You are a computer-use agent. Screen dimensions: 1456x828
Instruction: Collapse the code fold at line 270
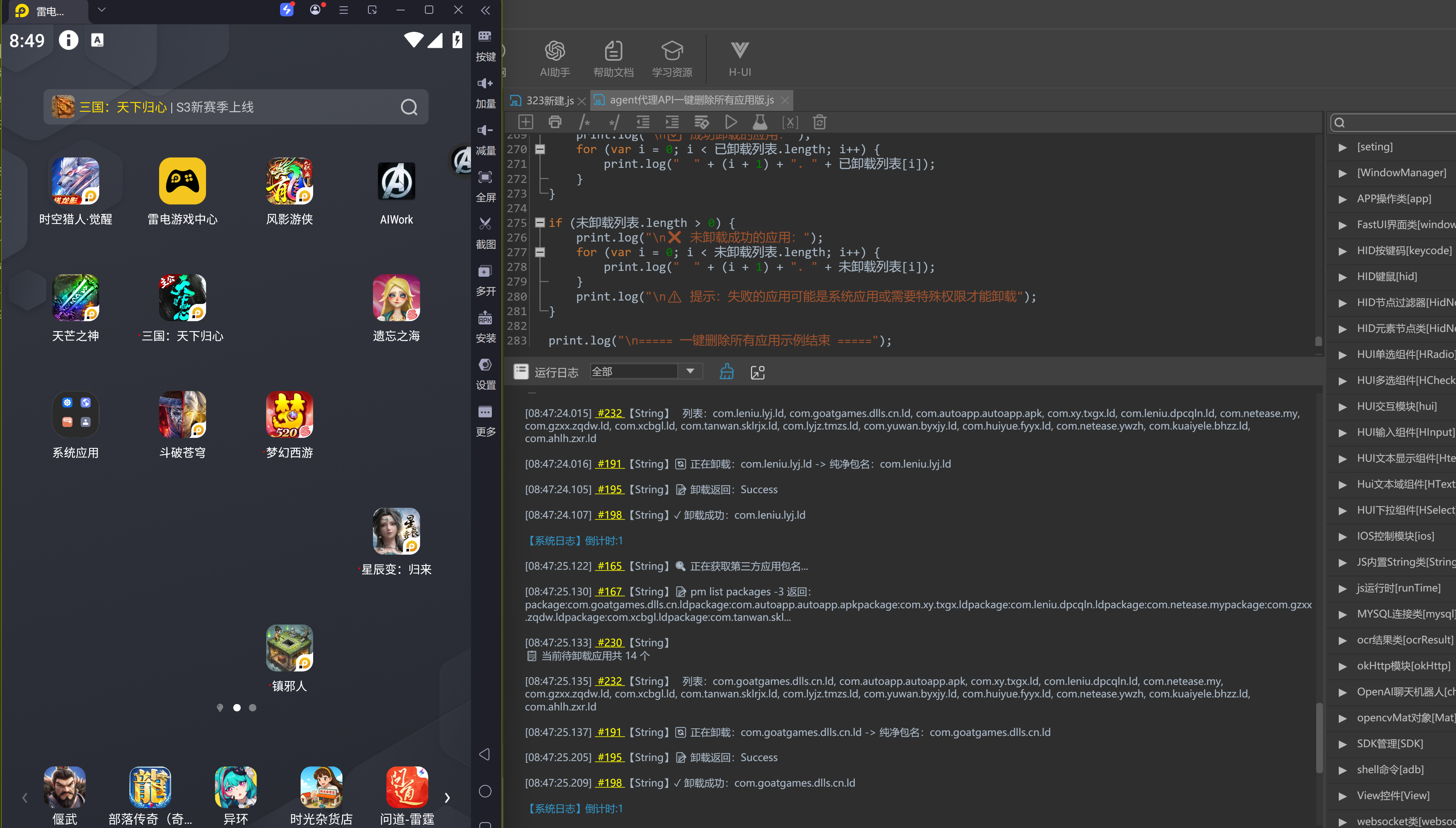[540, 149]
